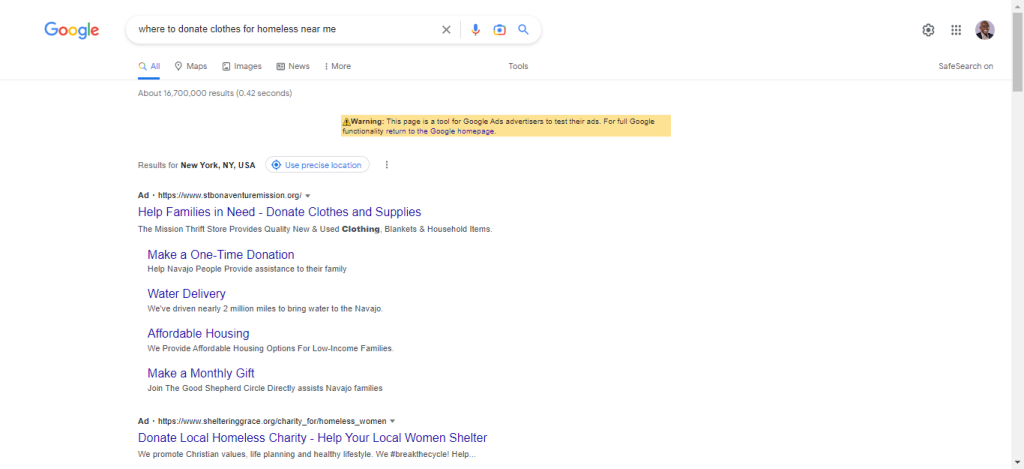Click New York, NY, USA location text

pos(218,165)
